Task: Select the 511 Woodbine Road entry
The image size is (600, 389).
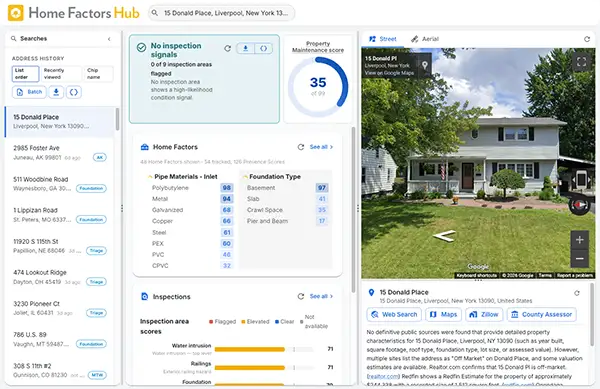Action: [59, 184]
